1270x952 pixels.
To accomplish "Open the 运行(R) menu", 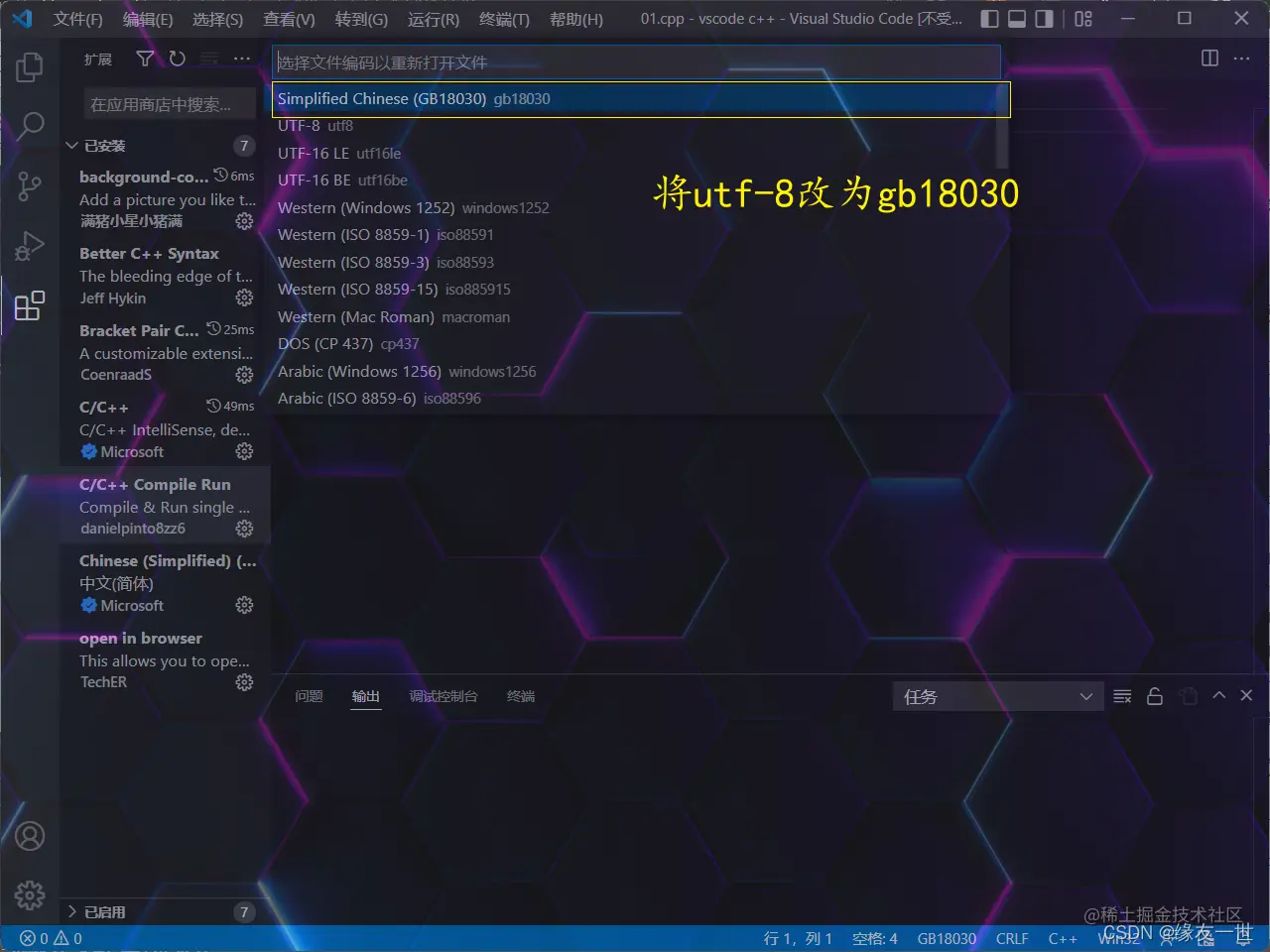I will pyautogui.click(x=434, y=19).
